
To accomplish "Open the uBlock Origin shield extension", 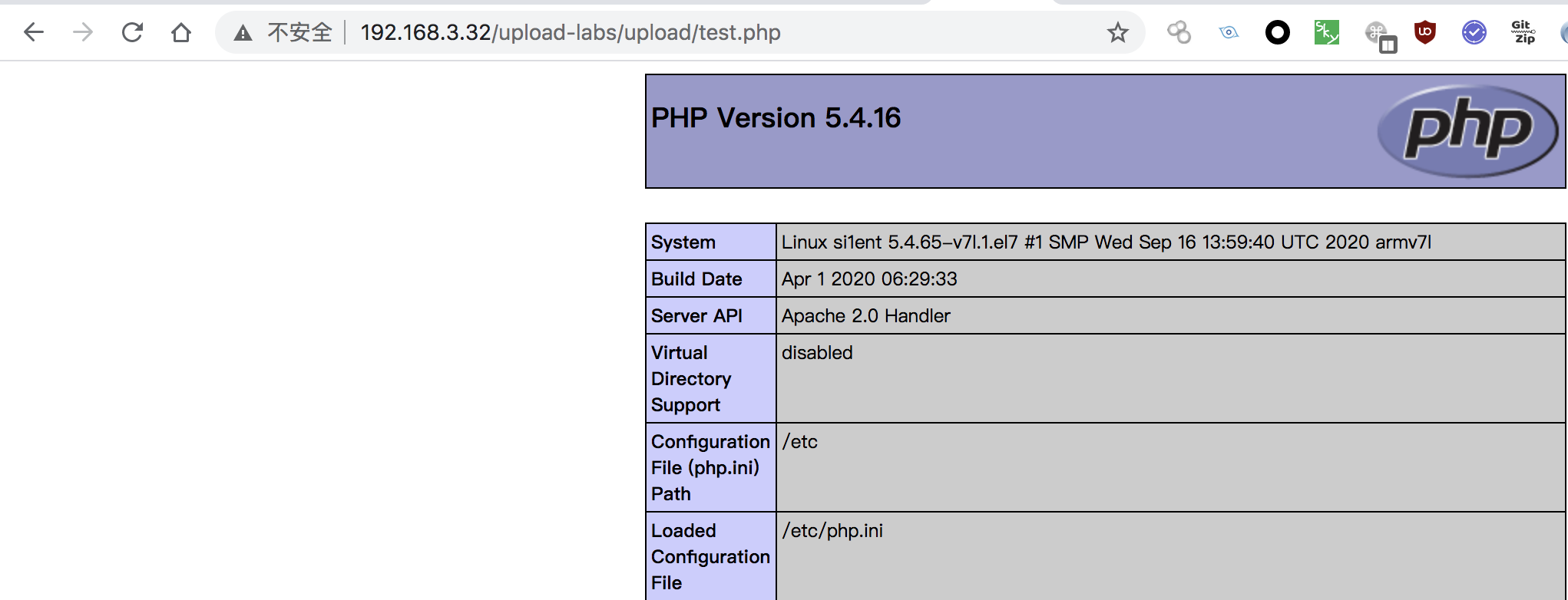I will (x=1425, y=32).
